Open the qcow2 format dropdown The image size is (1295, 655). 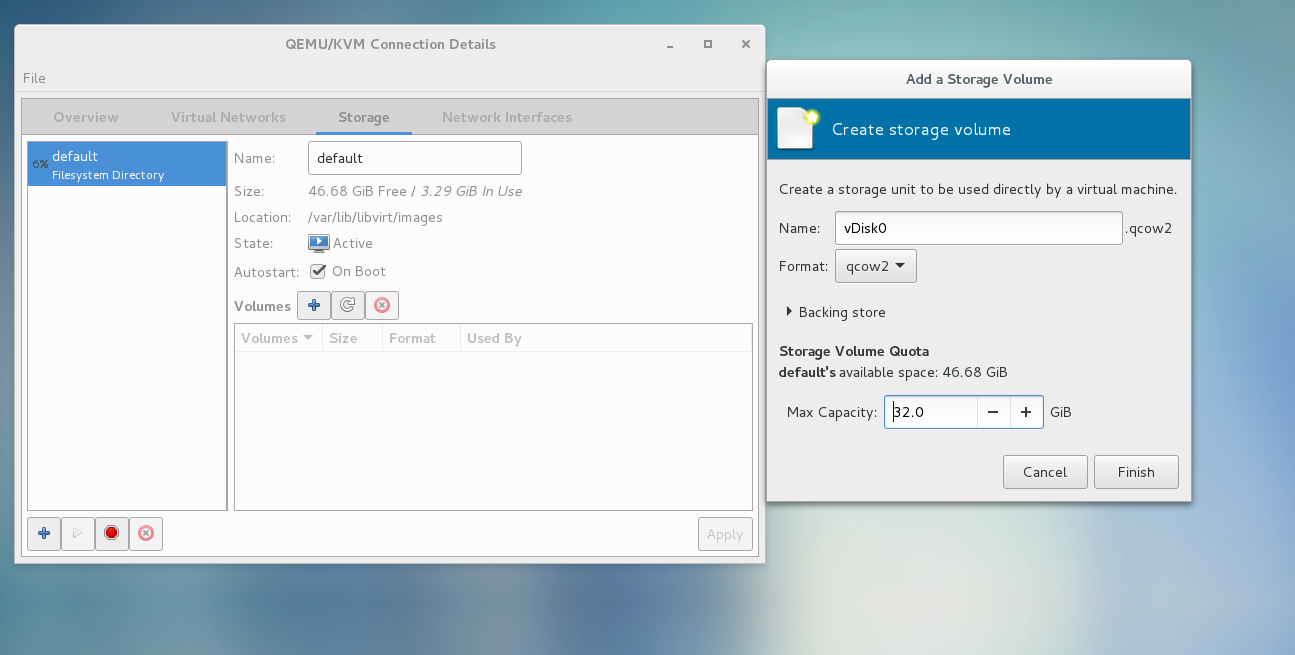click(x=876, y=266)
